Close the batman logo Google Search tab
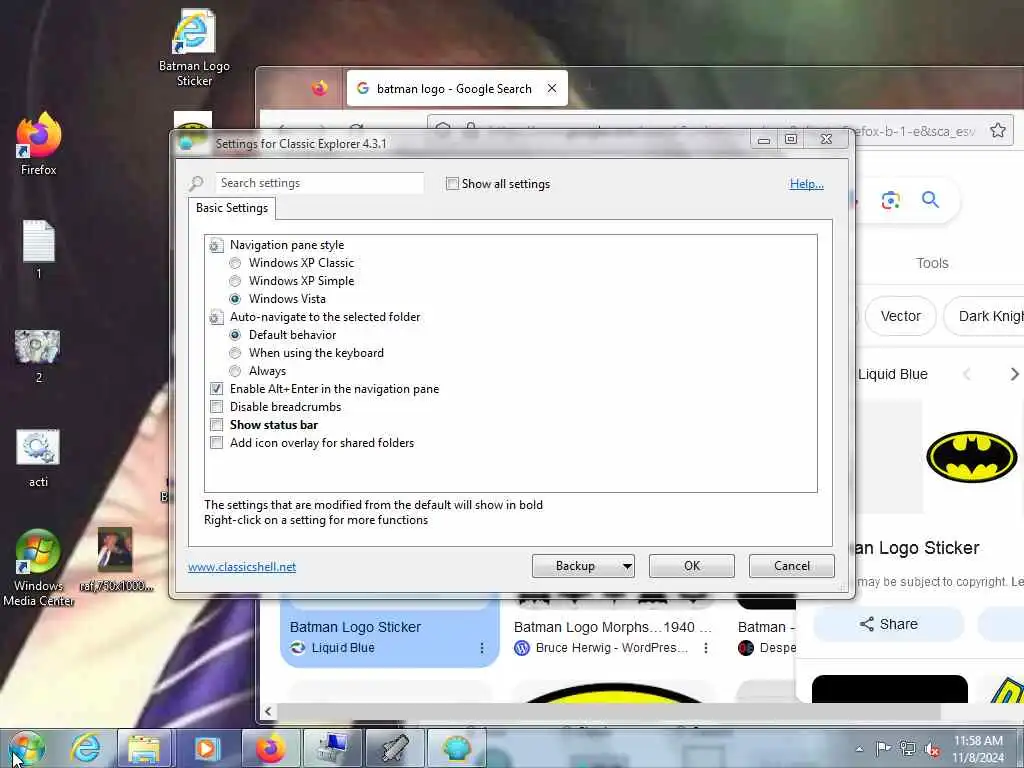 tap(552, 88)
